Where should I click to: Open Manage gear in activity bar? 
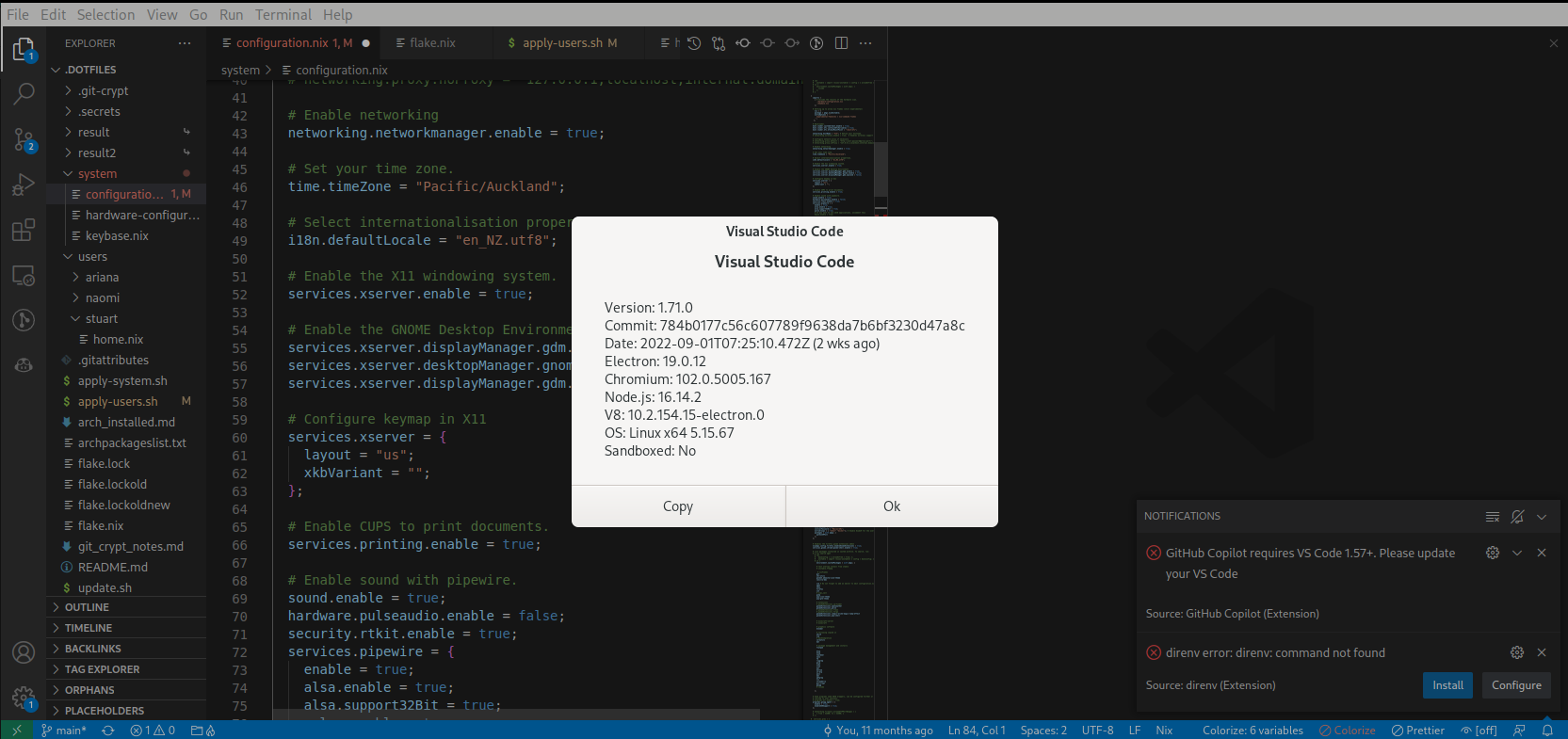[x=24, y=698]
